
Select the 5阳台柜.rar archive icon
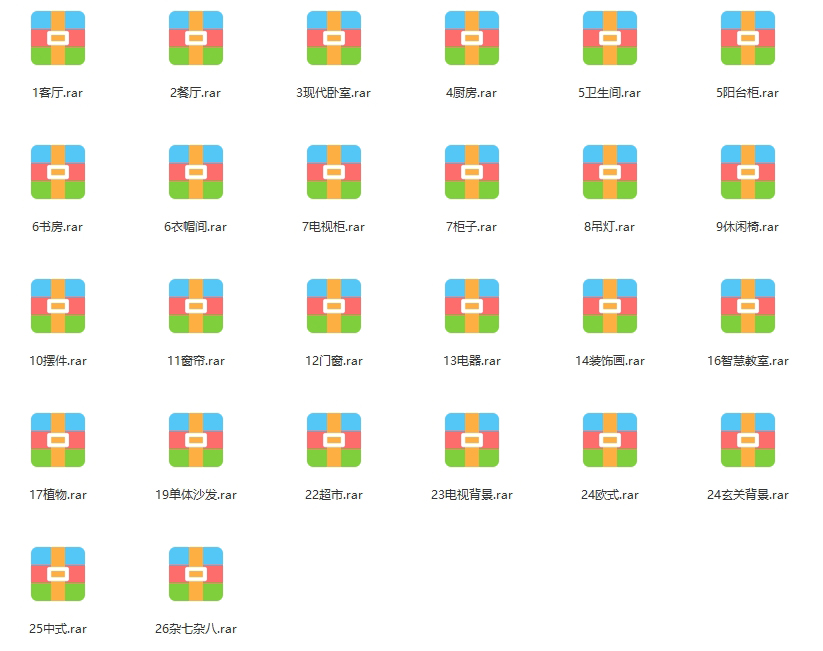pyautogui.click(x=748, y=38)
